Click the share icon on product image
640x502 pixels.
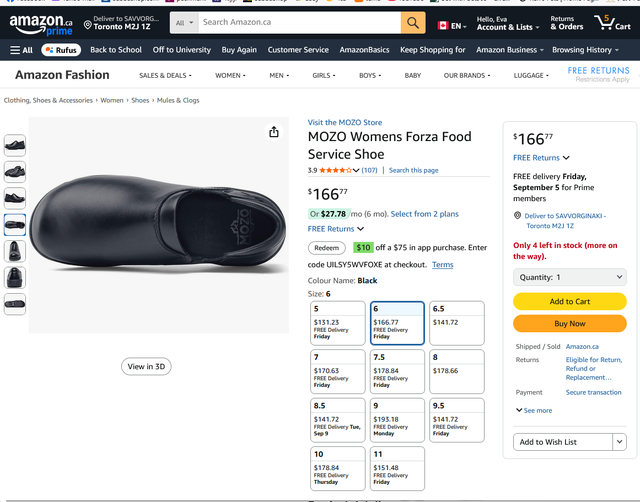pos(274,132)
